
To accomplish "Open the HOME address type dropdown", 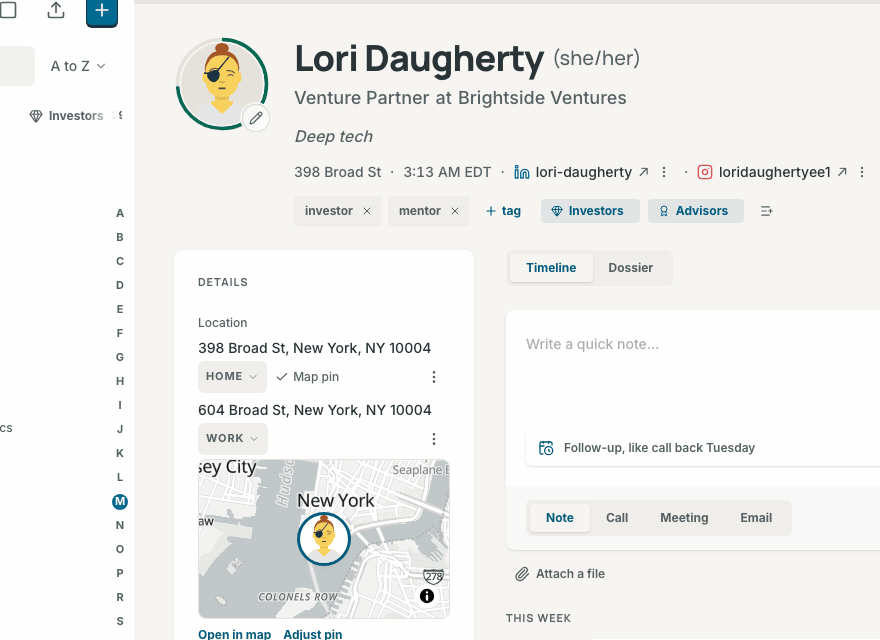I will coord(232,377).
